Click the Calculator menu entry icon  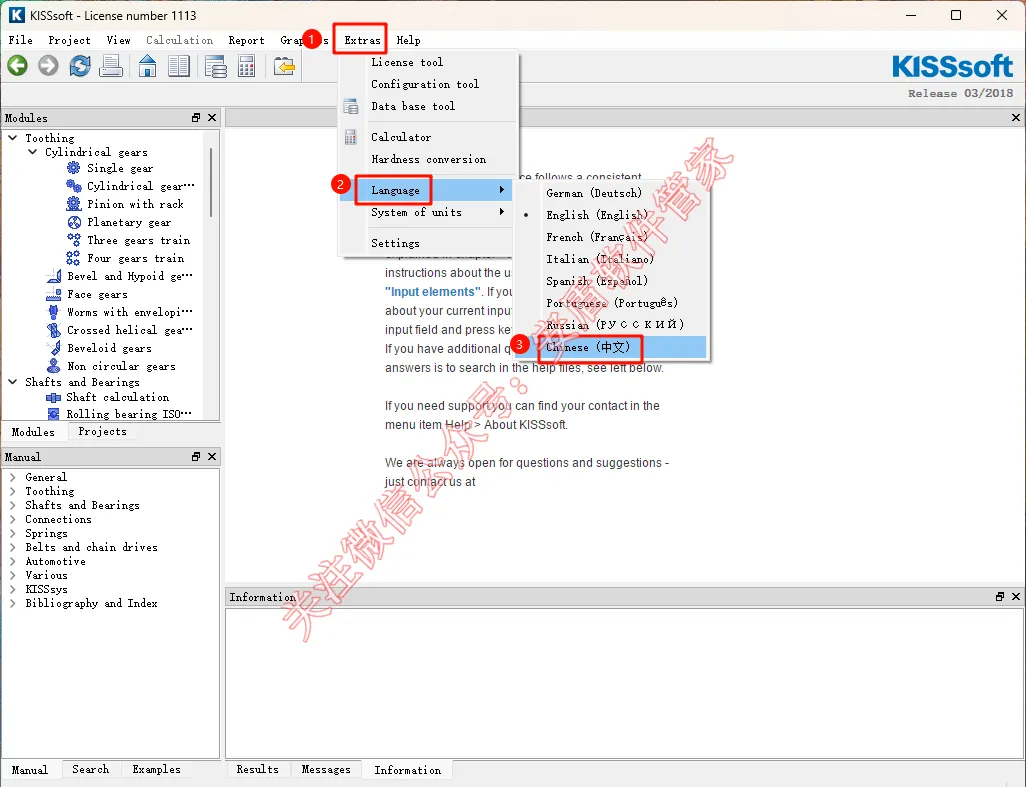[351, 137]
